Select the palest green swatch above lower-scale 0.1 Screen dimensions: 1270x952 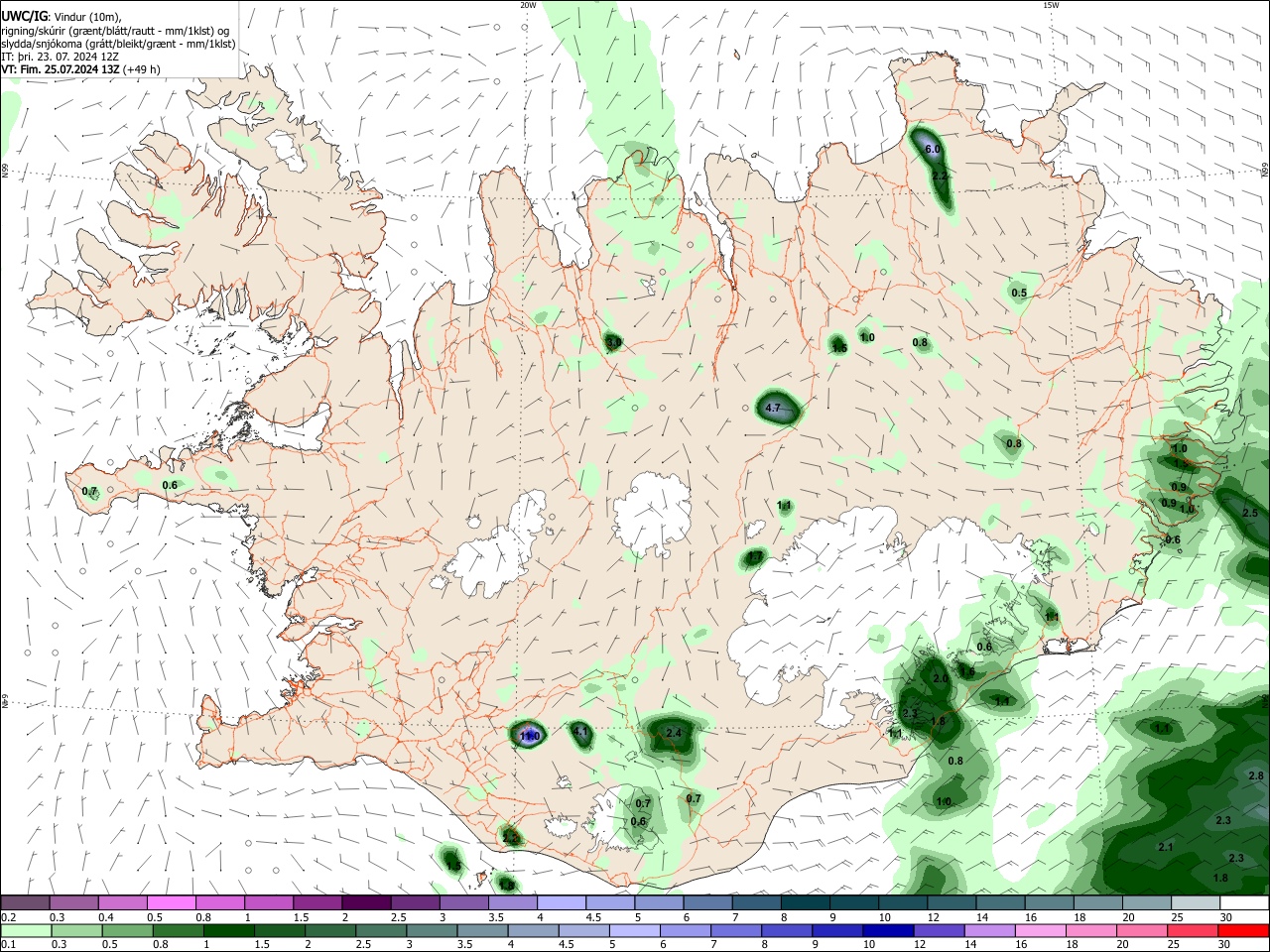(x=25, y=930)
